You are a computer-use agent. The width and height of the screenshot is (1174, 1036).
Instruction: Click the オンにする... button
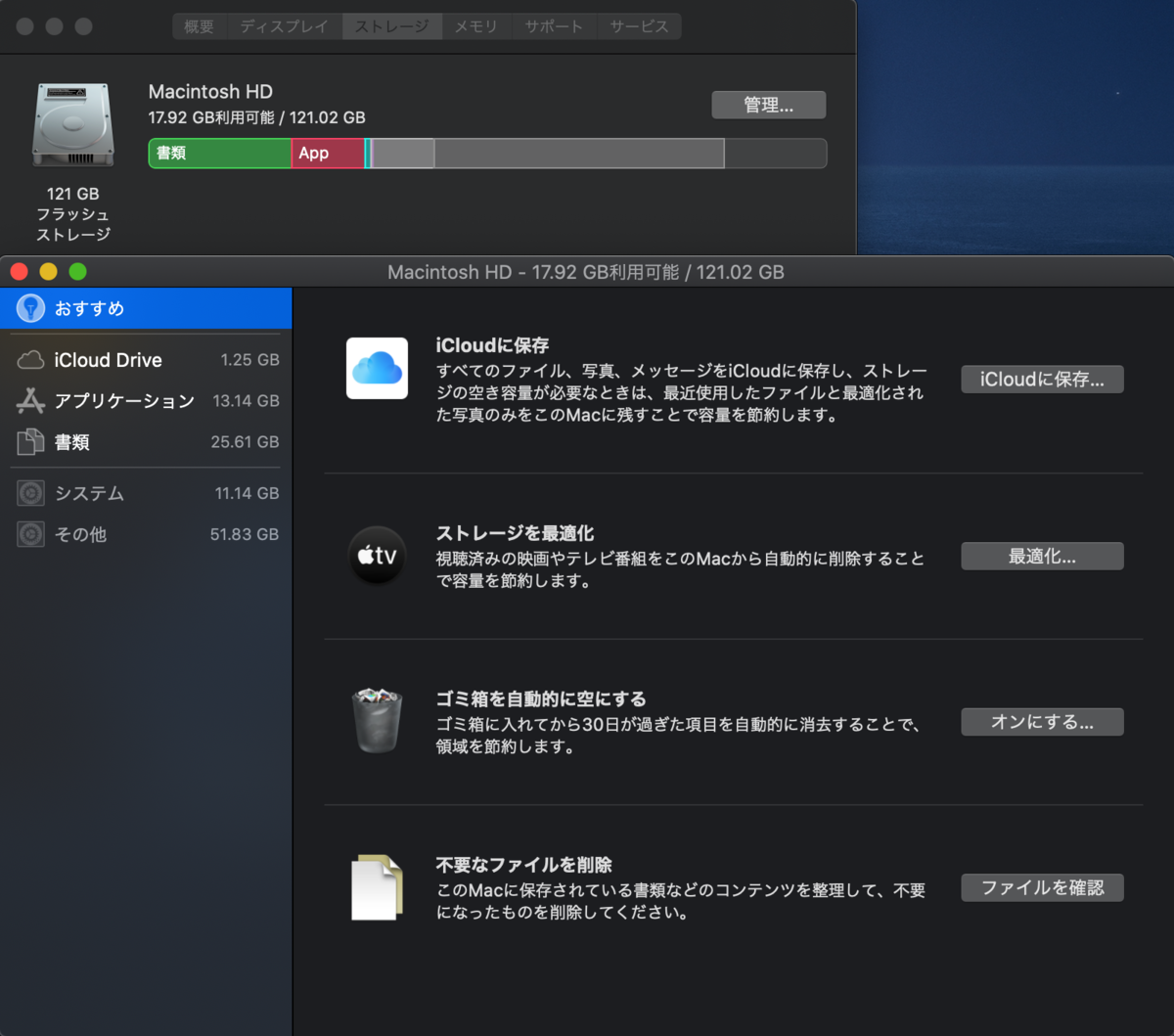point(1042,722)
